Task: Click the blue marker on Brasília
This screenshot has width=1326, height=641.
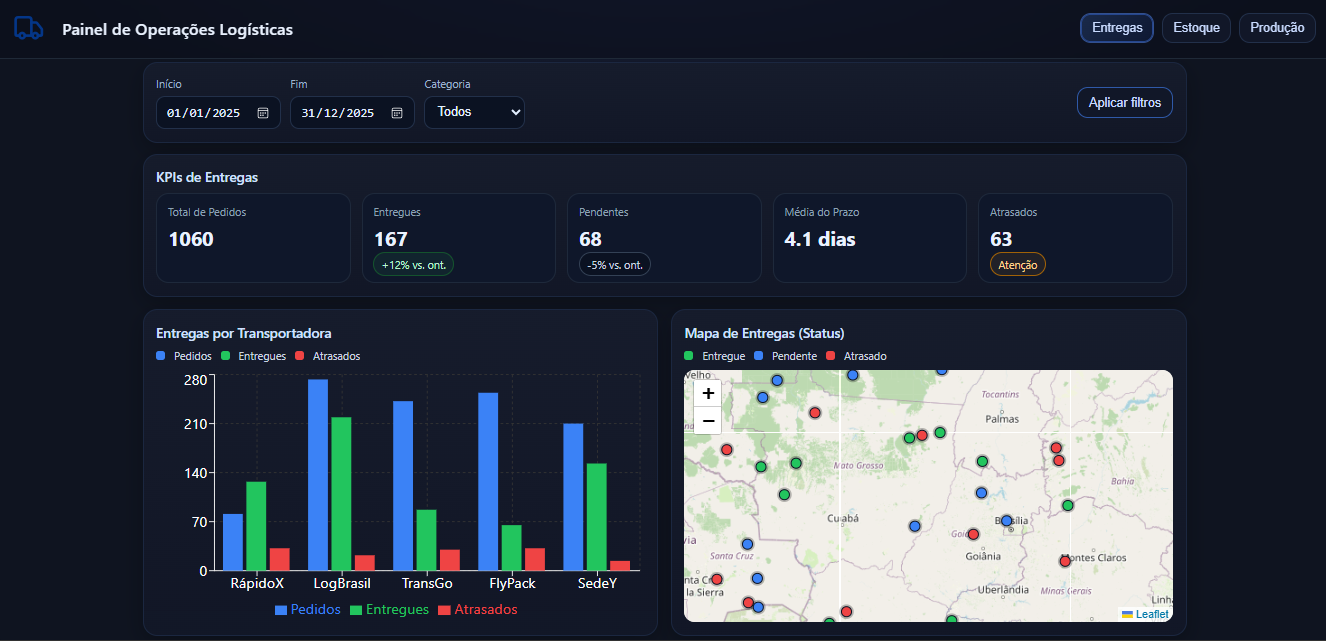Action: point(1007,521)
